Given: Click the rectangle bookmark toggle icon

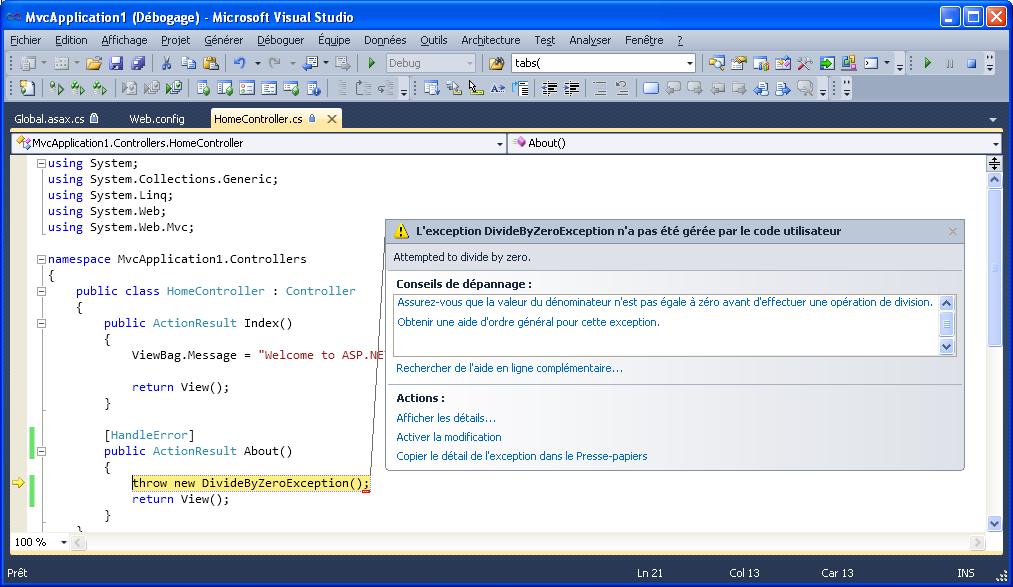Looking at the screenshot, I should tap(651, 88).
